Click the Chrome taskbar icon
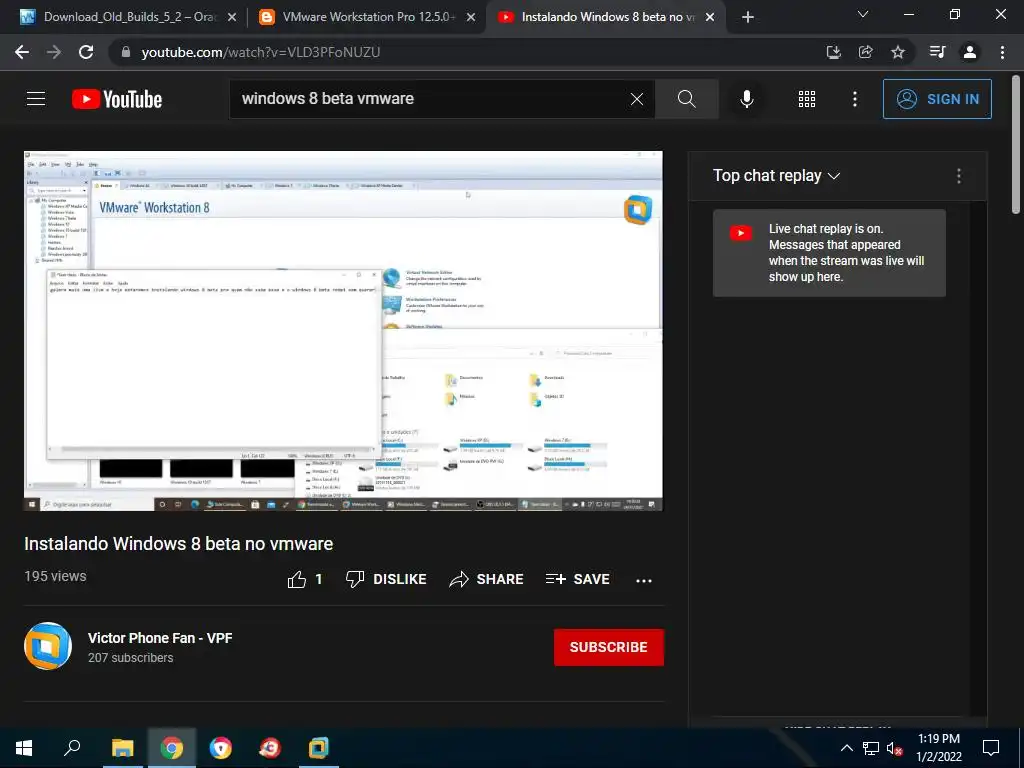This screenshot has width=1024, height=768. point(172,747)
